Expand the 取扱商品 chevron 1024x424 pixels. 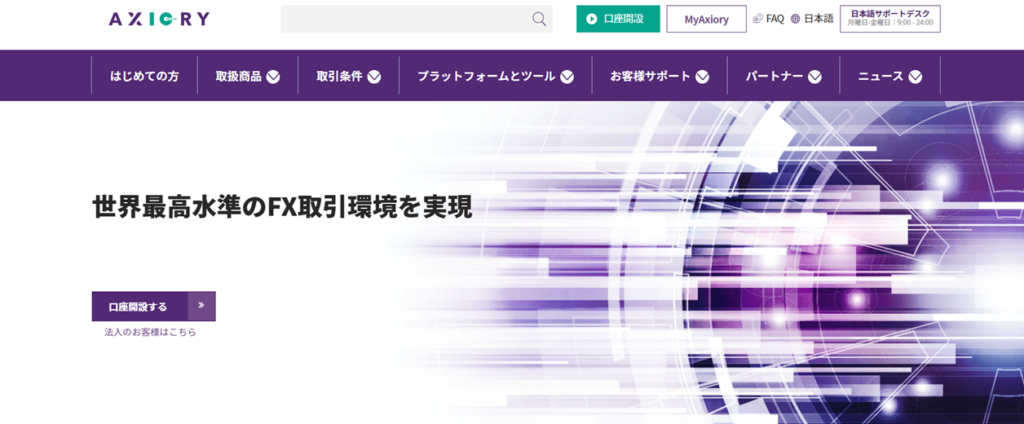pos(273,77)
